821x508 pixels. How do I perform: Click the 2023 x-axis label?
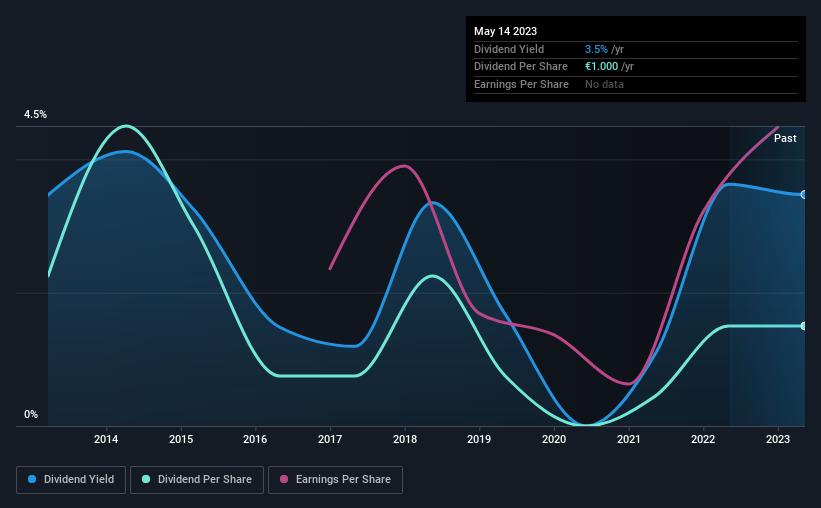click(778, 439)
